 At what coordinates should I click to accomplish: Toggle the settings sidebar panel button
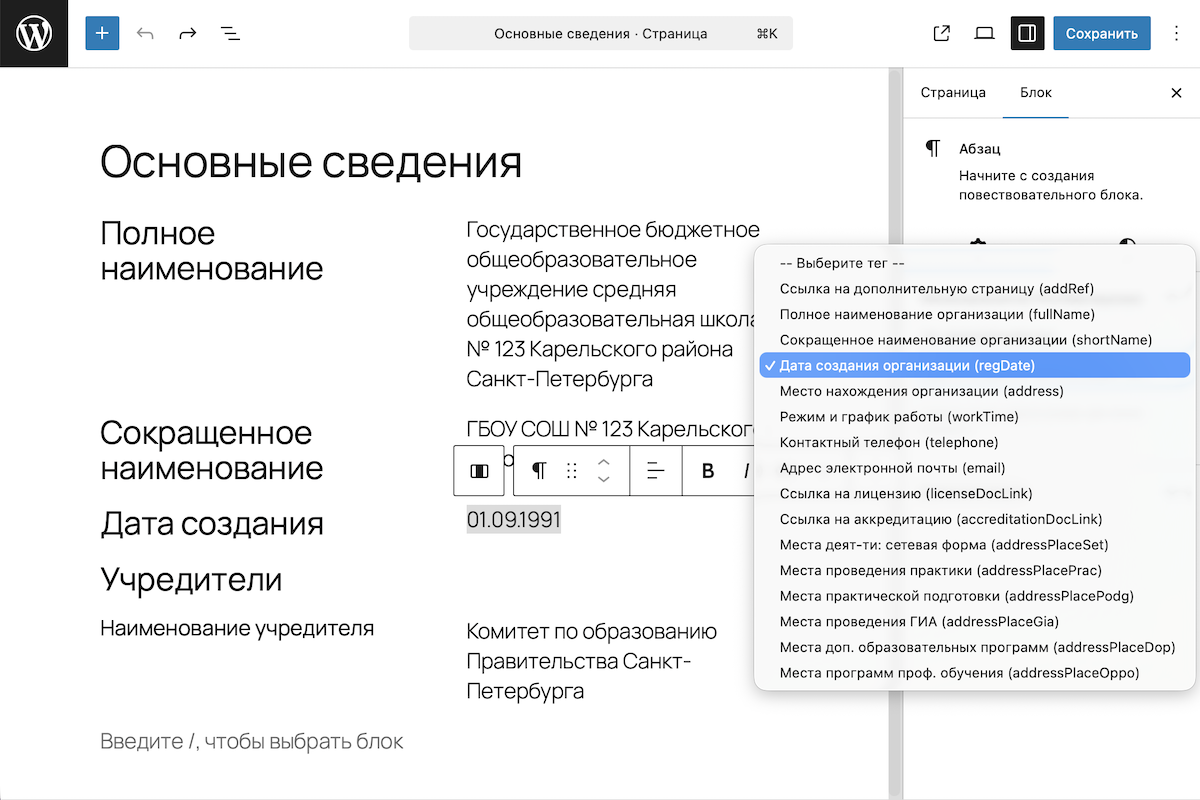pos(1027,34)
